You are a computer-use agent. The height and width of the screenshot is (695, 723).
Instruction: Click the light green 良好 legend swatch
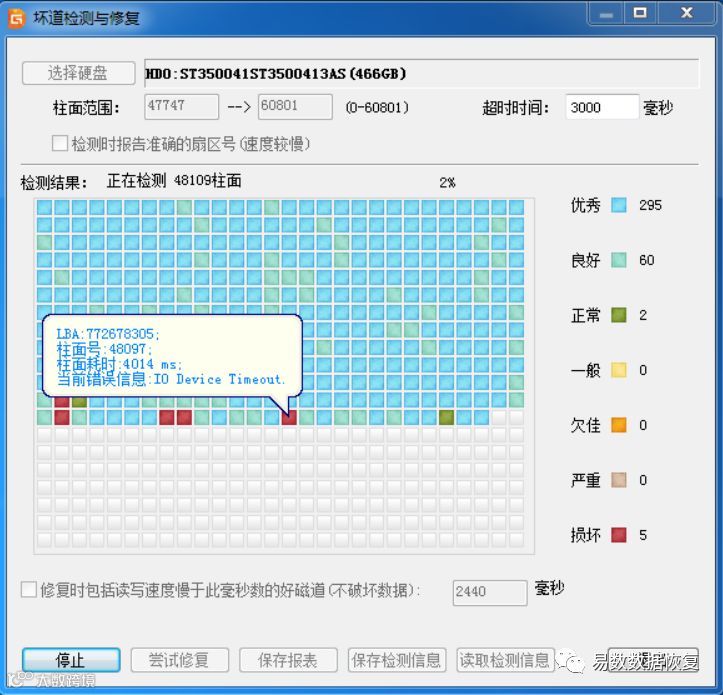(x=619, y=260)
